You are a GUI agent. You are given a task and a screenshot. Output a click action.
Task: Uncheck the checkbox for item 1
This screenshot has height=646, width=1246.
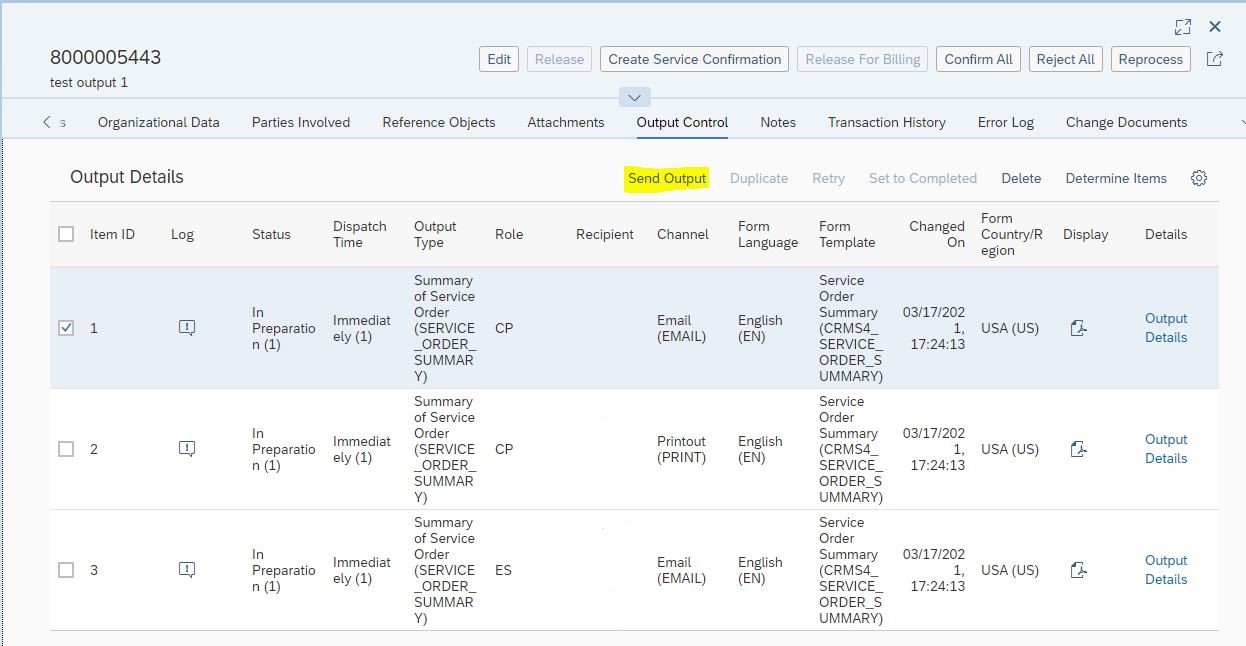(x=66, y=328)
